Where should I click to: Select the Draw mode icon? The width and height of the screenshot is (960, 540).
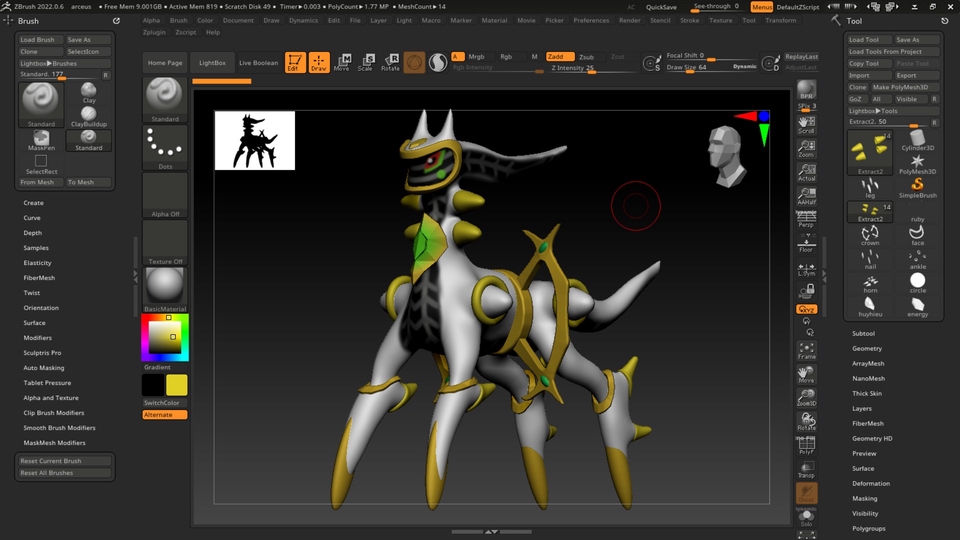[318, 62]
